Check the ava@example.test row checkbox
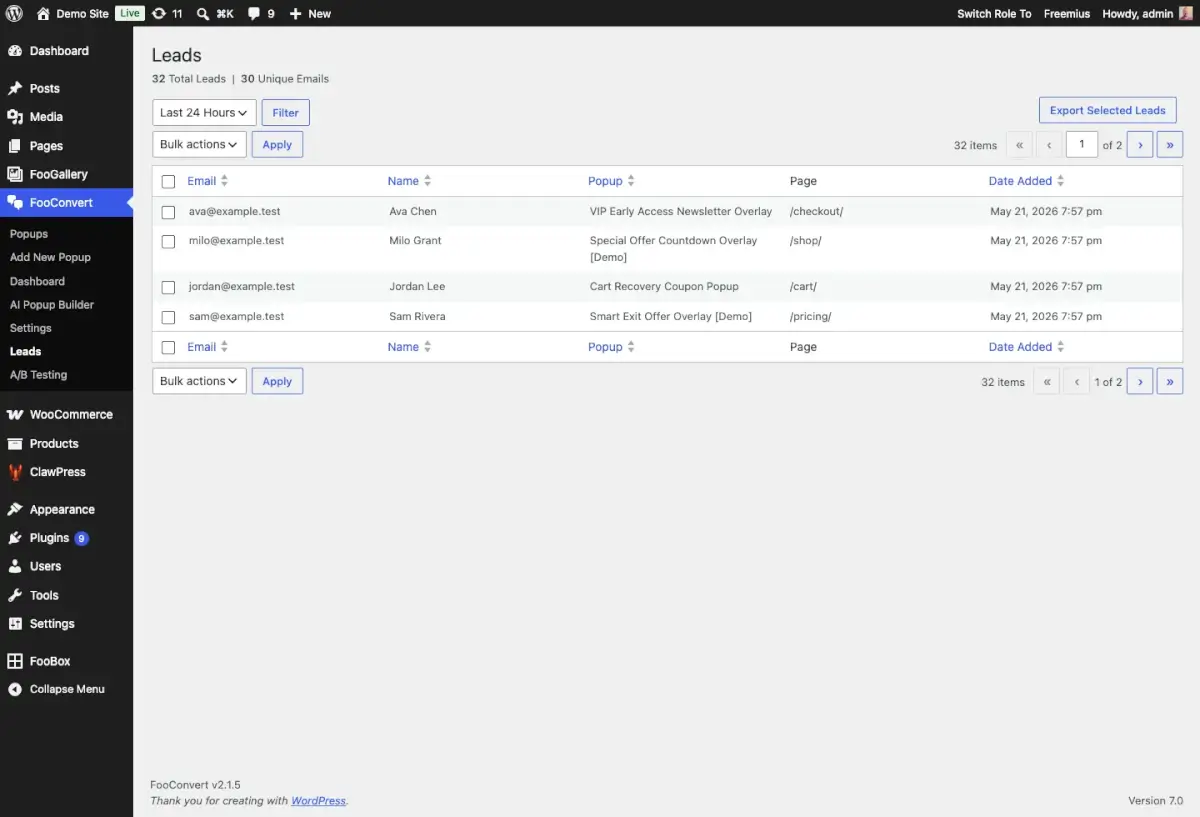 click(x=168, y=212)
